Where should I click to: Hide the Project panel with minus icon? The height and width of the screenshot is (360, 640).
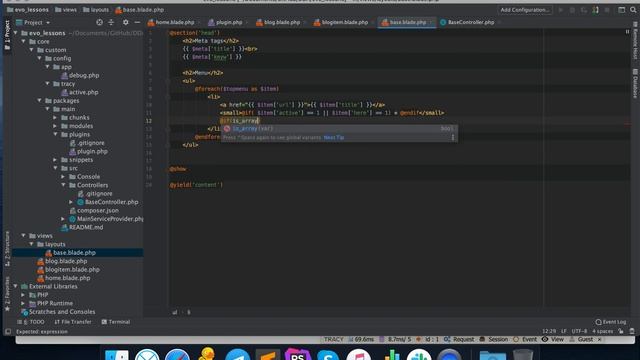tap(137, 22)
